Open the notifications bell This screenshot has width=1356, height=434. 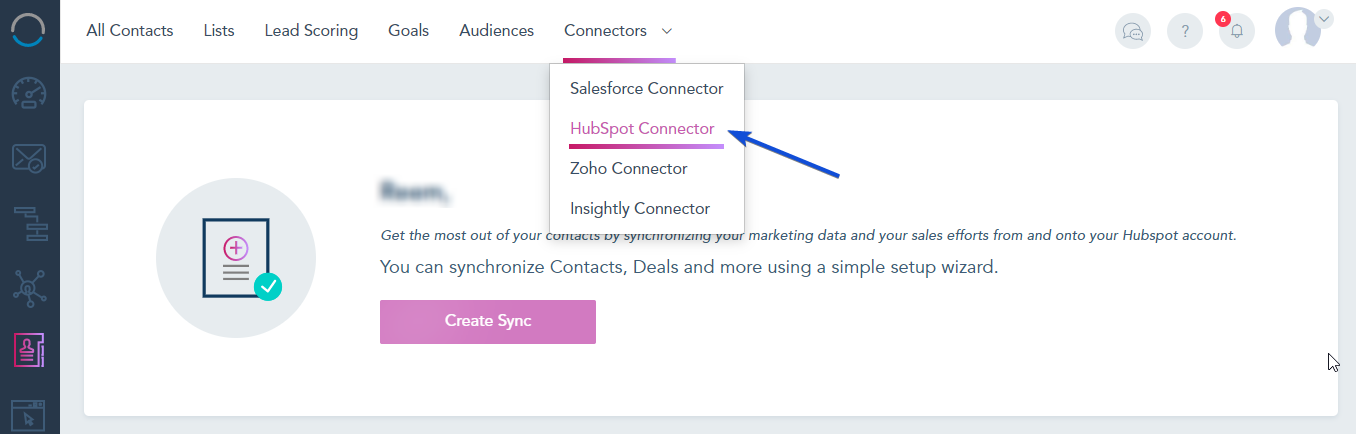coord(1237,31)
